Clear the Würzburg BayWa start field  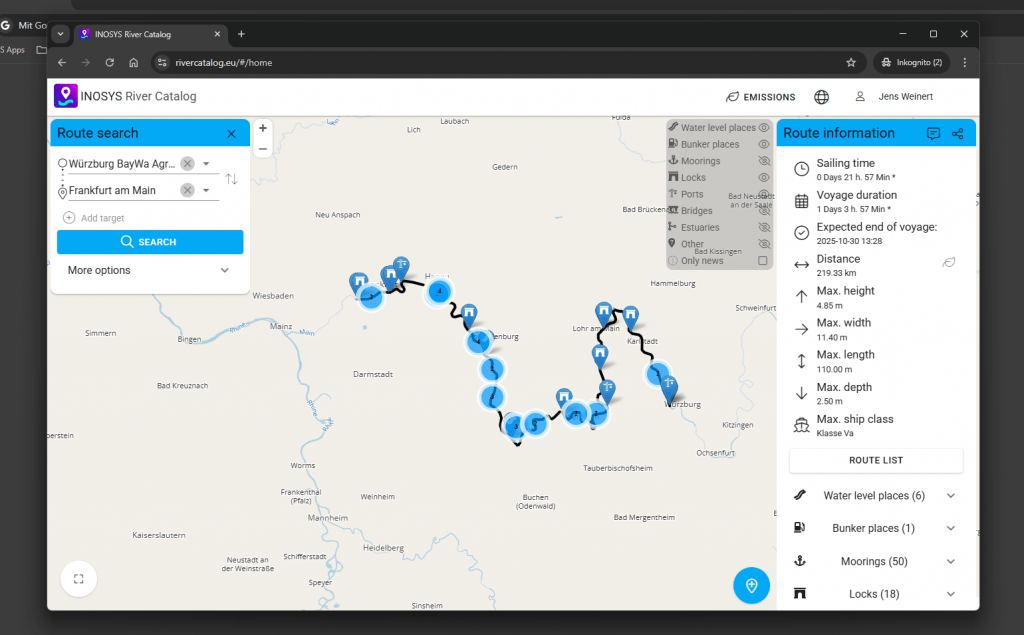coord(187,163)
